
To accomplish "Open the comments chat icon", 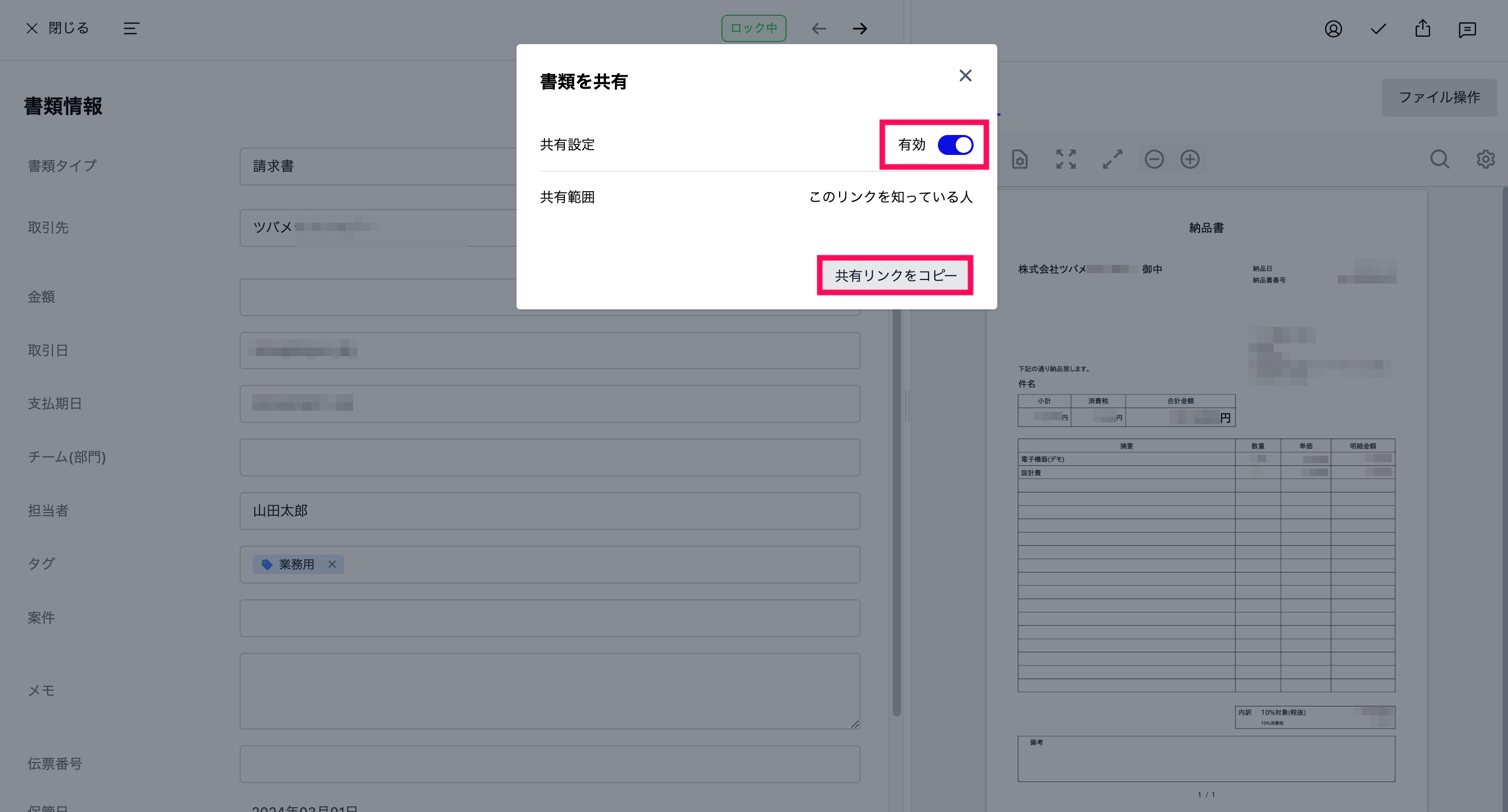I will [x=1467, y=30].
